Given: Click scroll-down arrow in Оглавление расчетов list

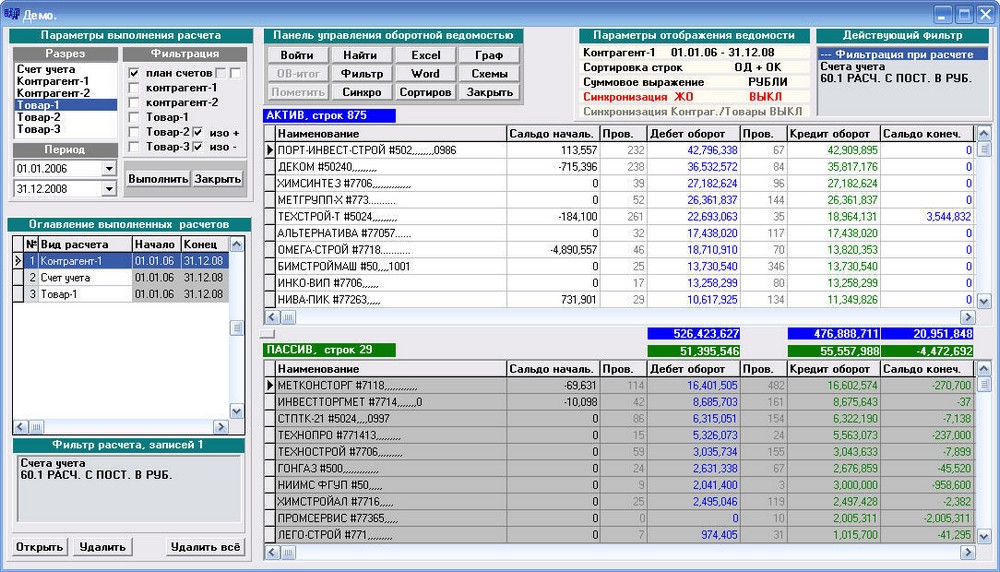Looking at the screenshot, I should point(237,411).
